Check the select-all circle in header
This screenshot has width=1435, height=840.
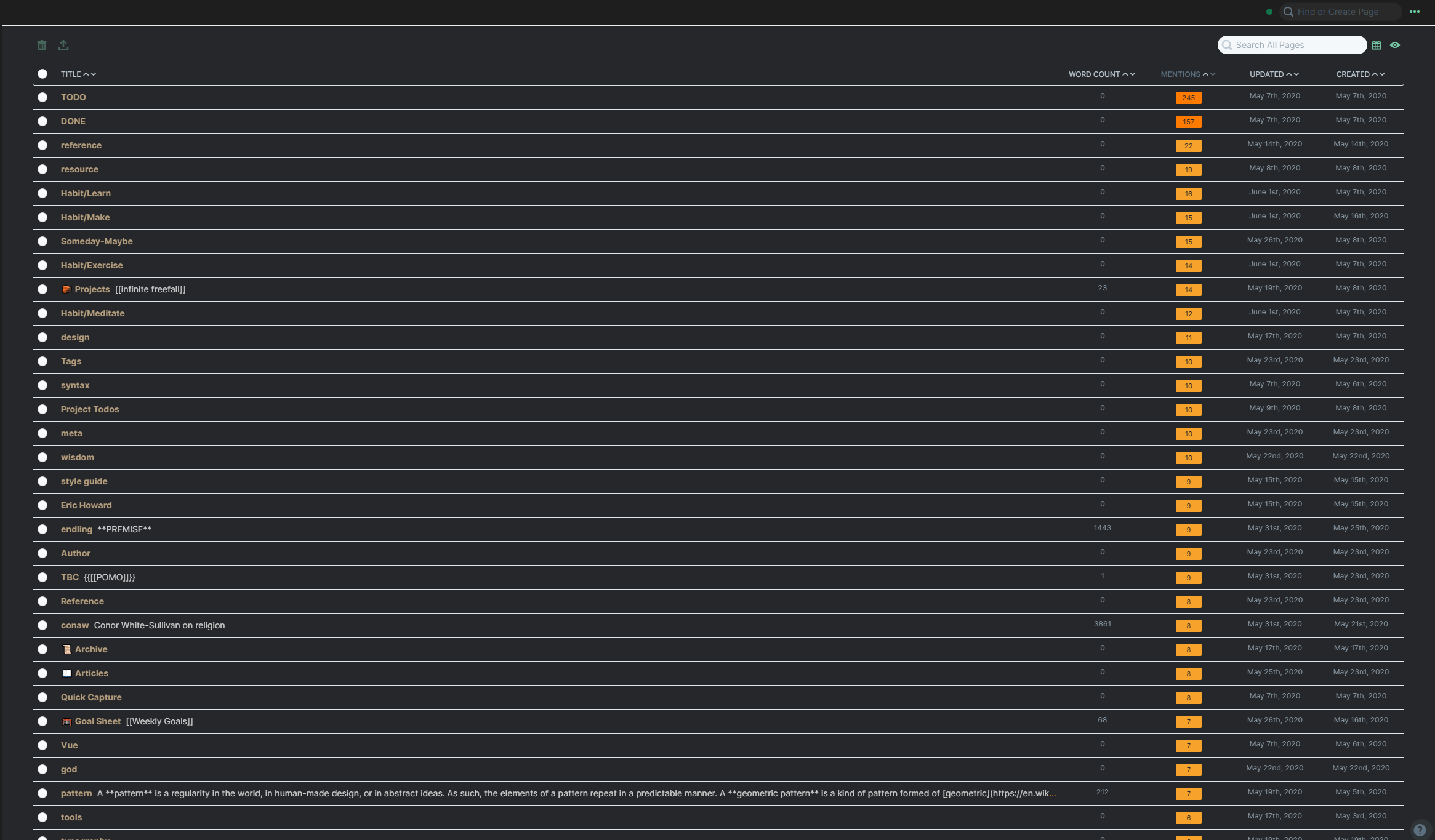pos(42,74)
